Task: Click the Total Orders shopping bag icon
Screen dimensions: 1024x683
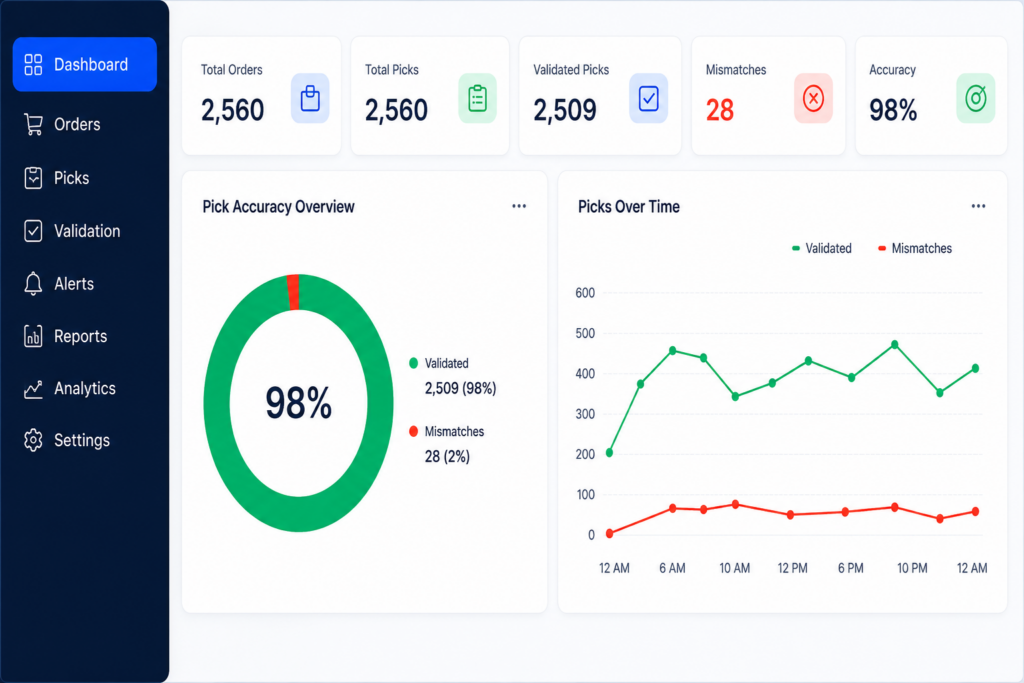Action: 310,99
